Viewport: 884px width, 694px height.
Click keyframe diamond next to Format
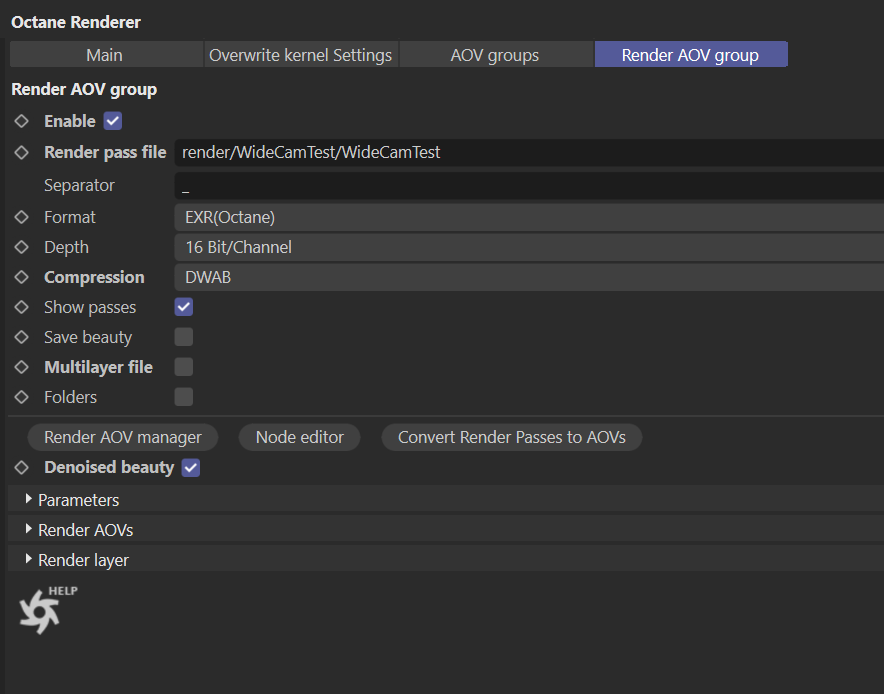click(22, 217)
